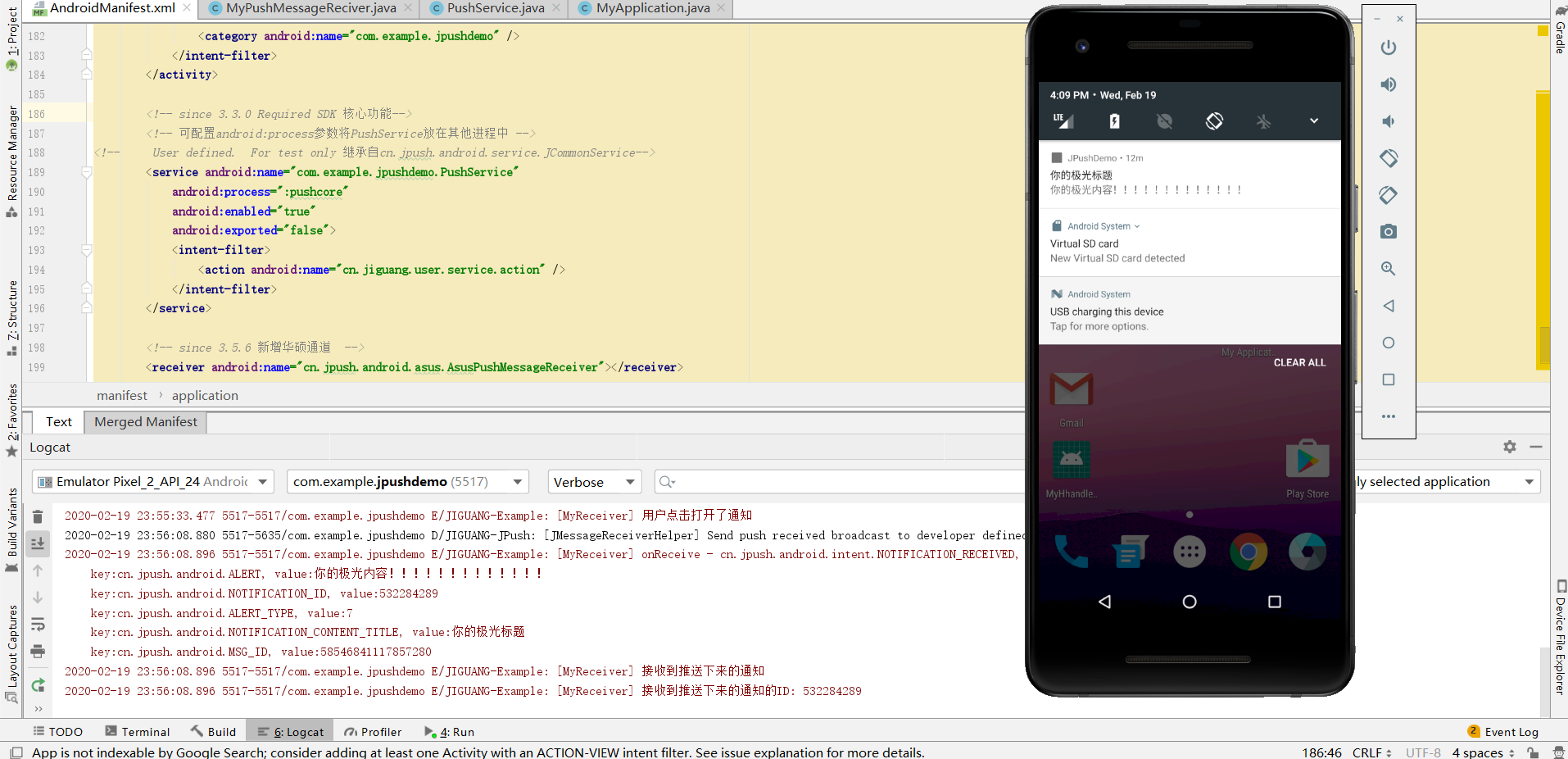
Task: Open 4 spaces indent selector
Action: pyautogui.click(x=1483, y=752)
